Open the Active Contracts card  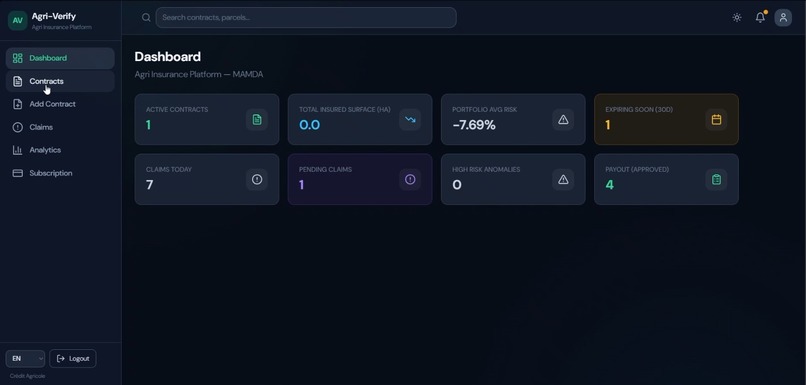(x=207, y=119)
